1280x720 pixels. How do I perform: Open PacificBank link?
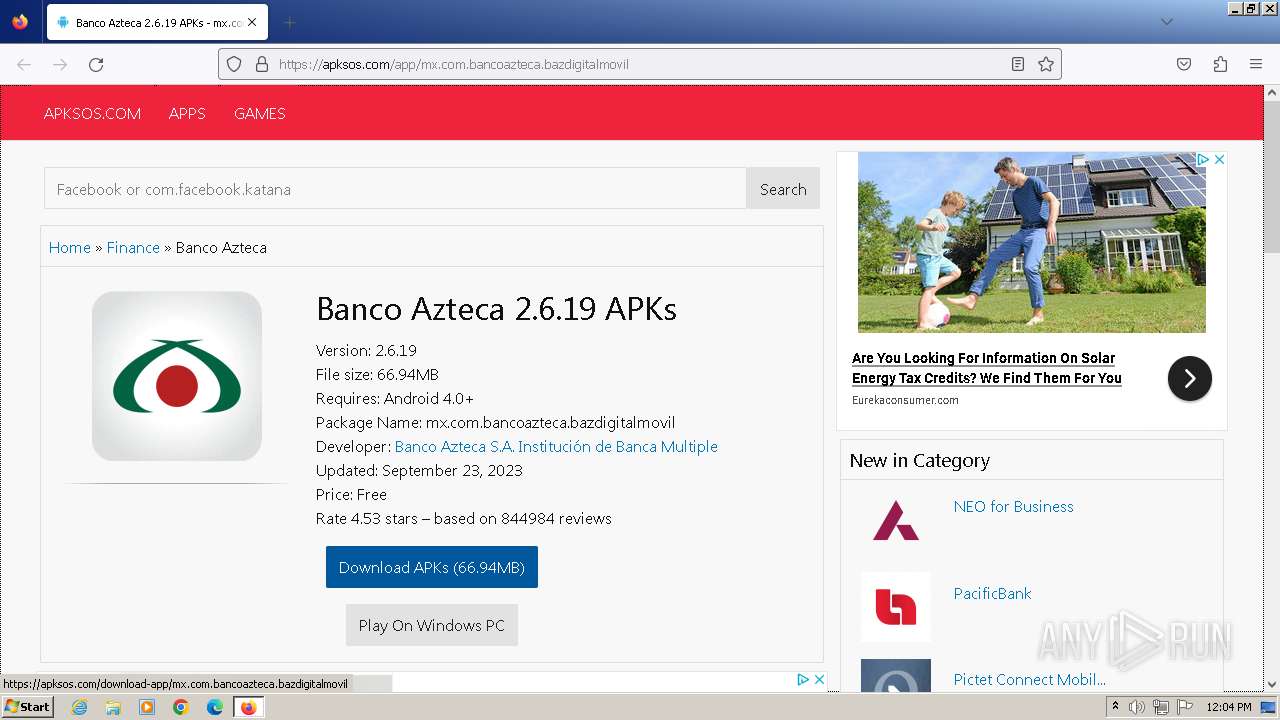[x=992, y=593]
